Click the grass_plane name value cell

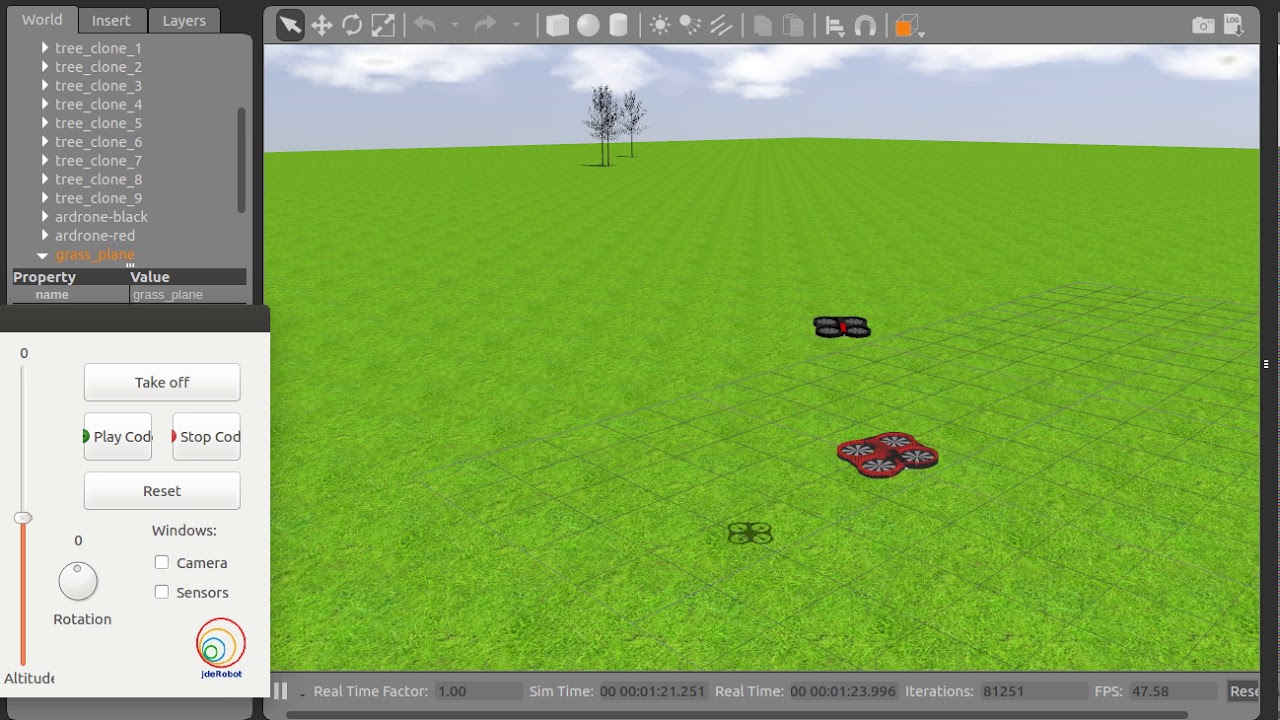188,295
